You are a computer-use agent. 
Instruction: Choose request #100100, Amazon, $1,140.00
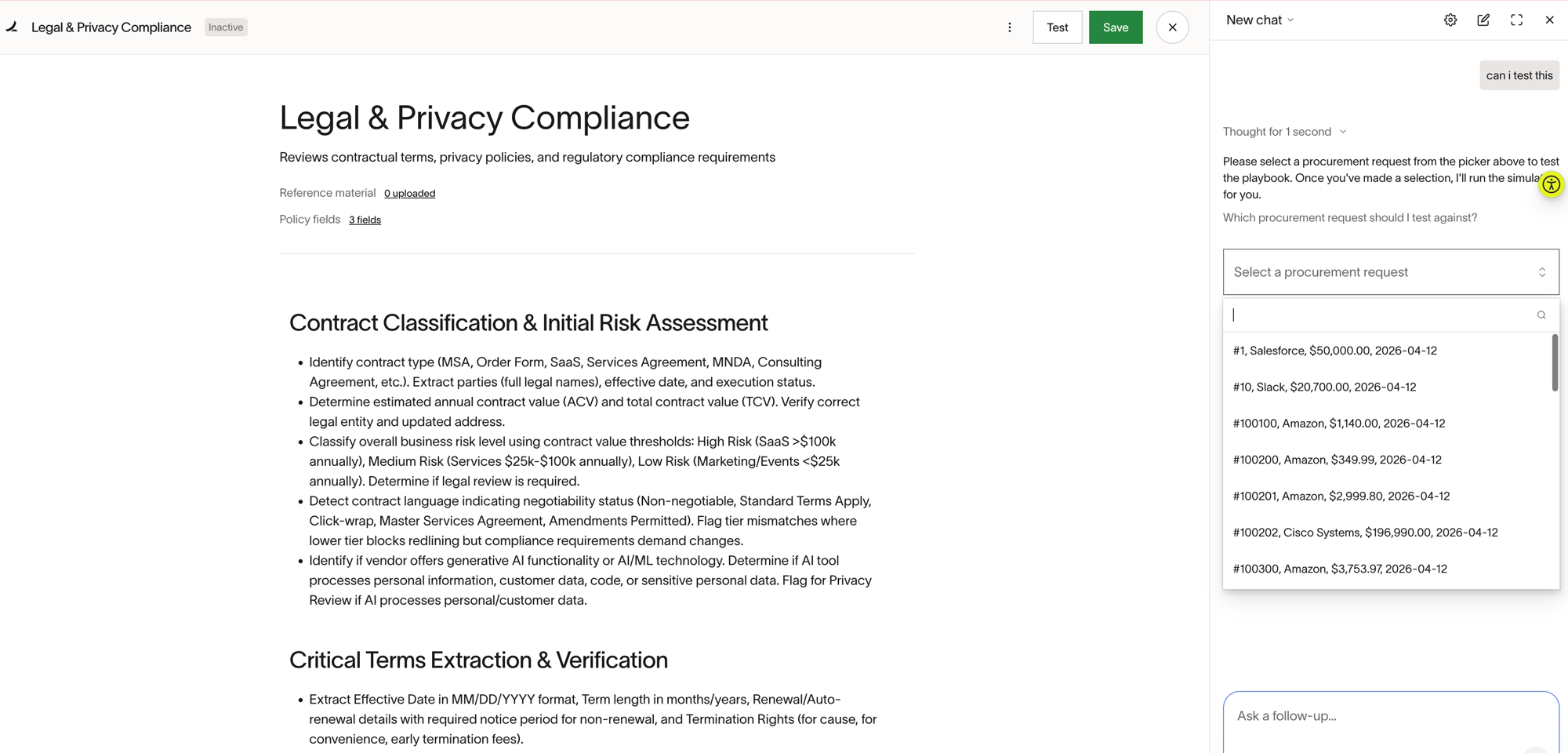(1387, 424)
